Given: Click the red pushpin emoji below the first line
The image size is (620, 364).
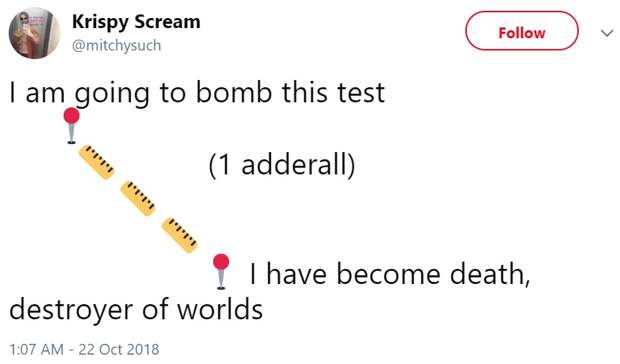Looking at the screenshot, I should 71,125.
